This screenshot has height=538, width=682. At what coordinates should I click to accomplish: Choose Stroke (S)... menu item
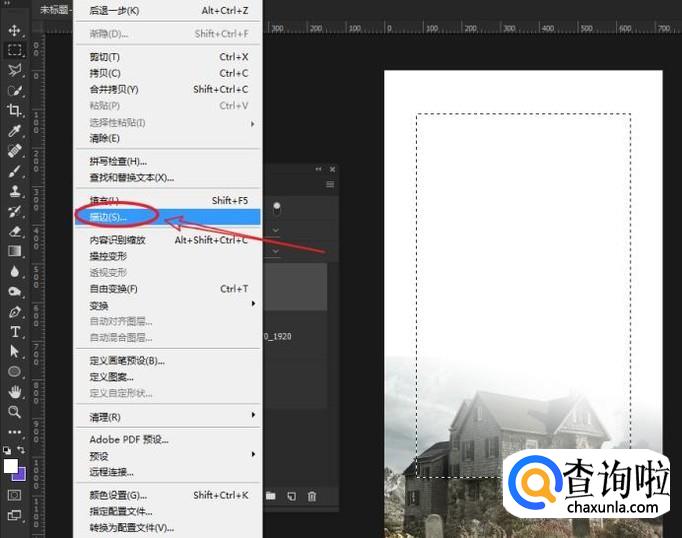pos(168,217)
